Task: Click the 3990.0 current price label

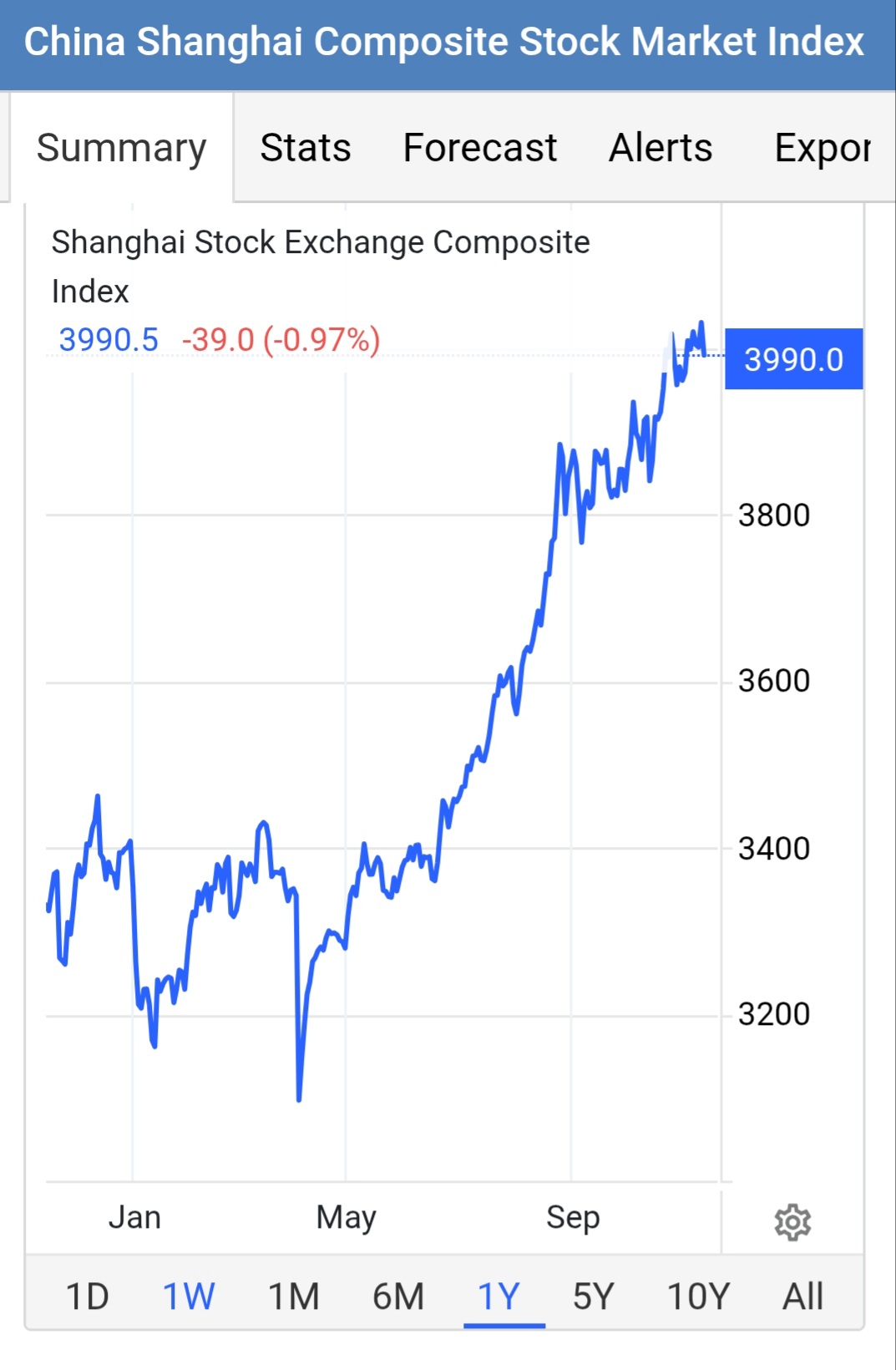Action: tap(793, 359)
